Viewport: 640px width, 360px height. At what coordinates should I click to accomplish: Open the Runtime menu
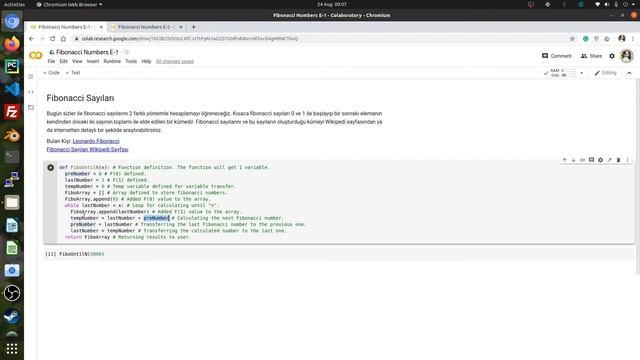[x=112, y=61]
